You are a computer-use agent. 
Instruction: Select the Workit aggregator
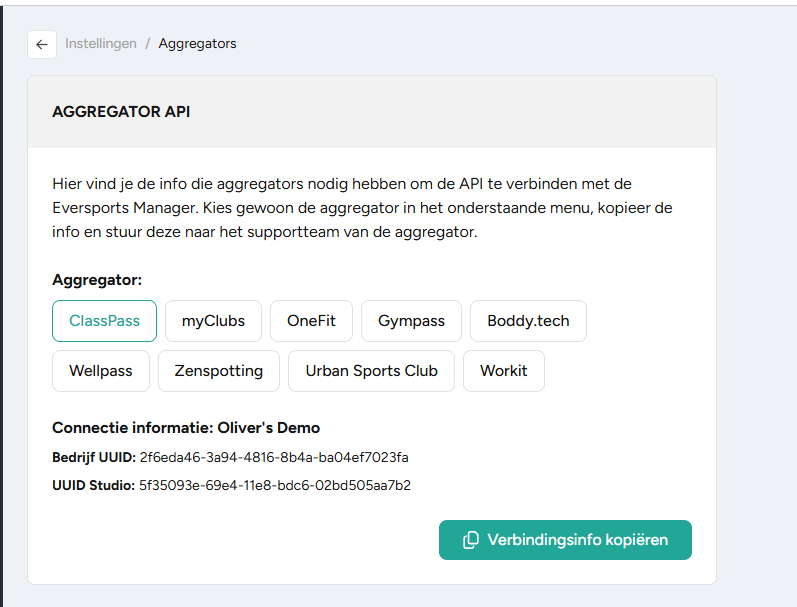504,371
